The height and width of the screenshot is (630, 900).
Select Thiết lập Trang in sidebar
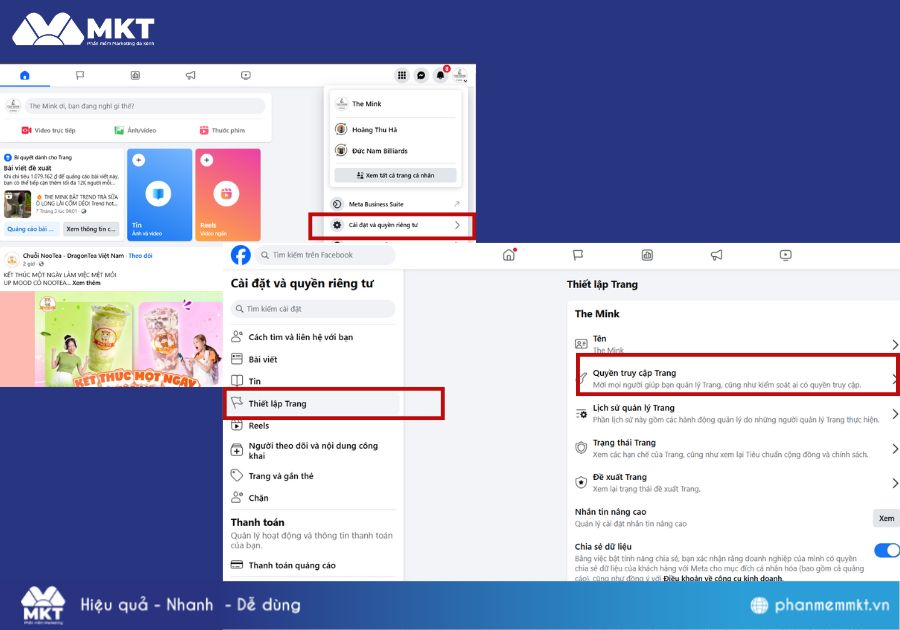click(x=313, y=403)
